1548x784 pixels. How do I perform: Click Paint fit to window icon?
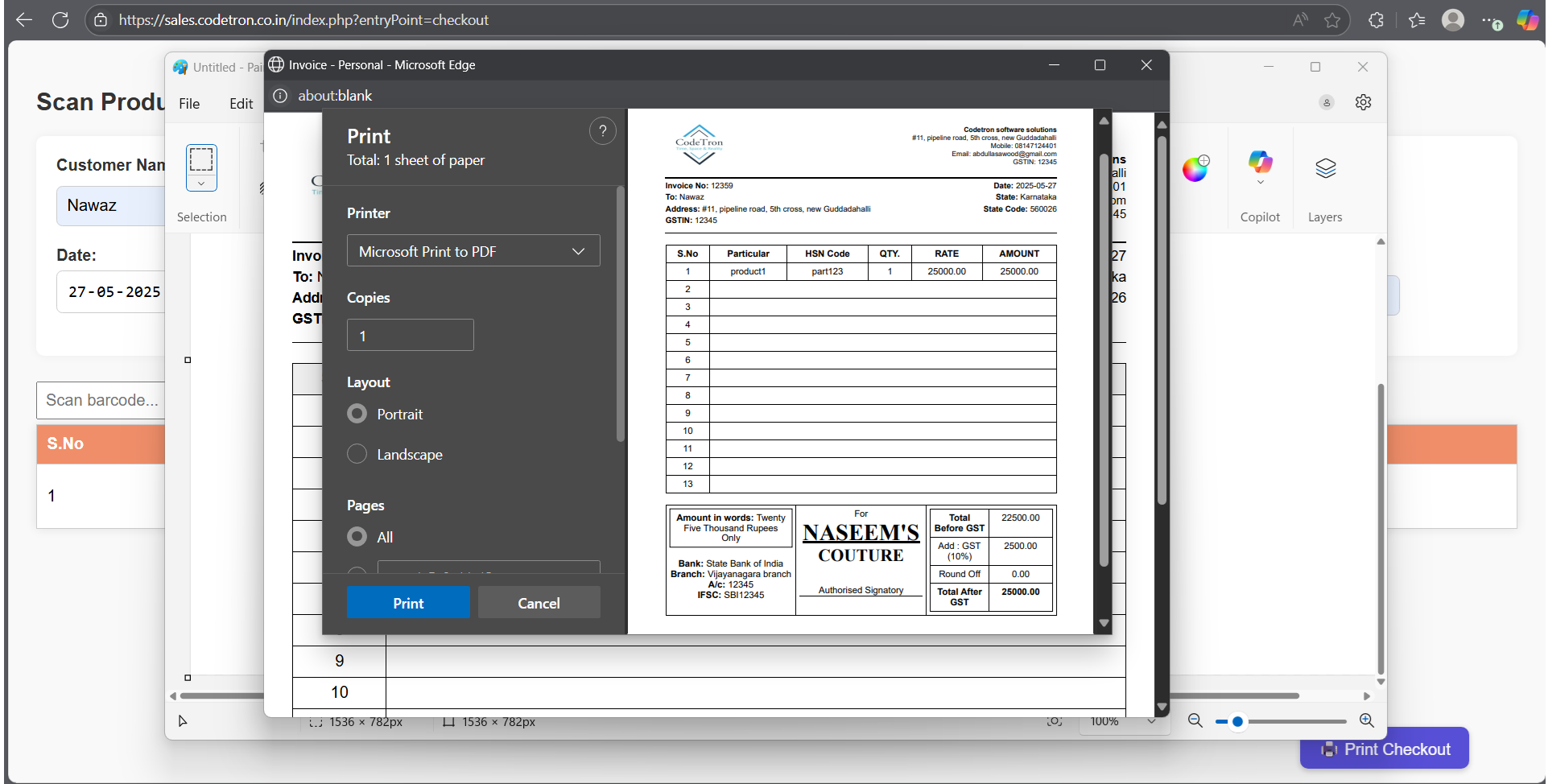pyautogui.click(x=1055, y=721)
